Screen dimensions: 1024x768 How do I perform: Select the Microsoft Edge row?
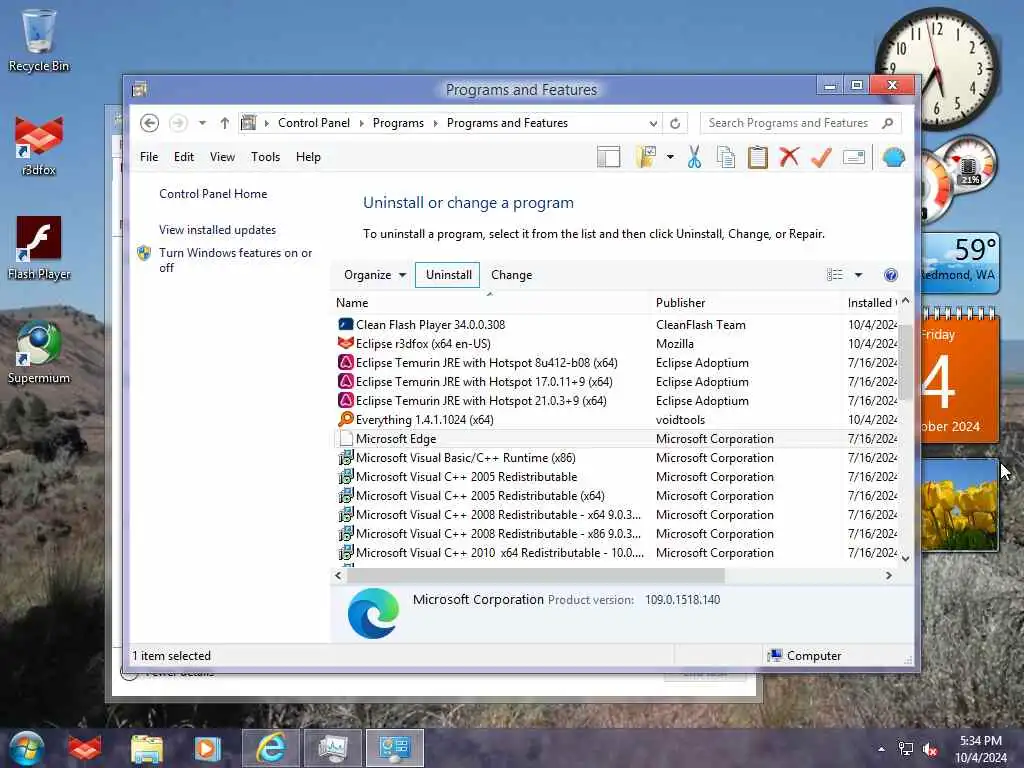616,438
